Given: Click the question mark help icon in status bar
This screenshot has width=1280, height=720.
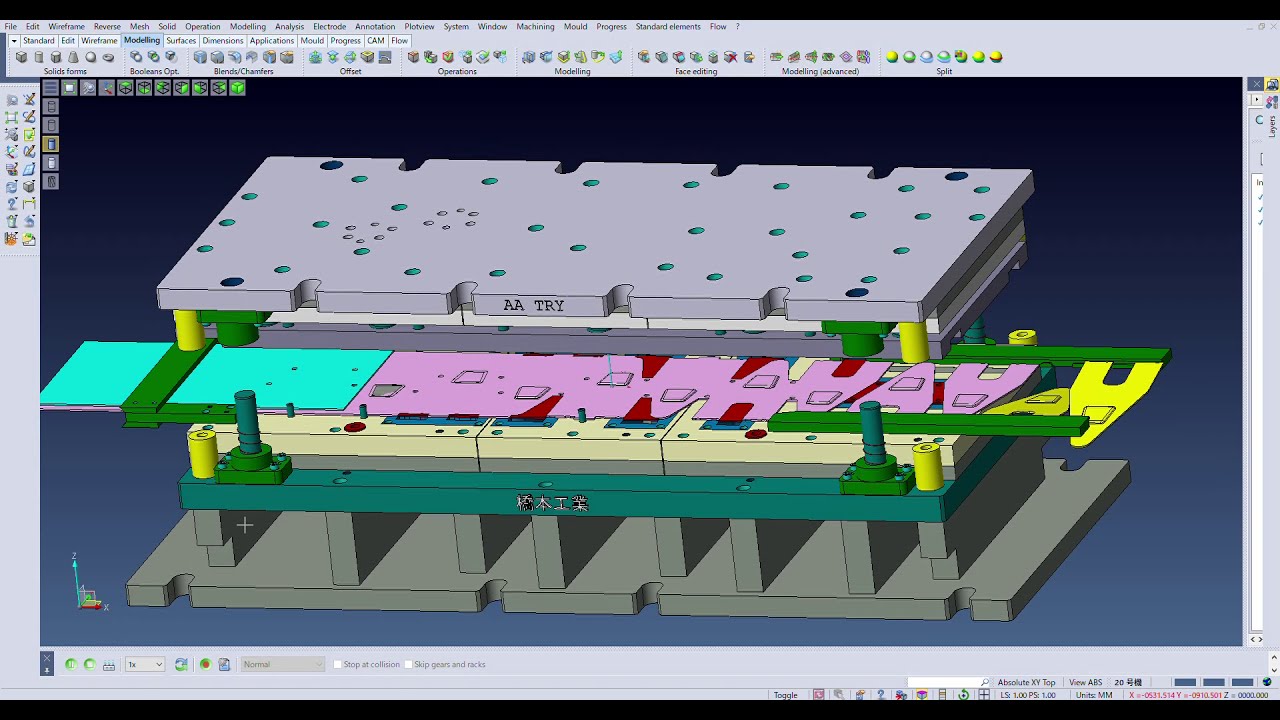Looking at the screenshot, I should (x=880, y=695).
